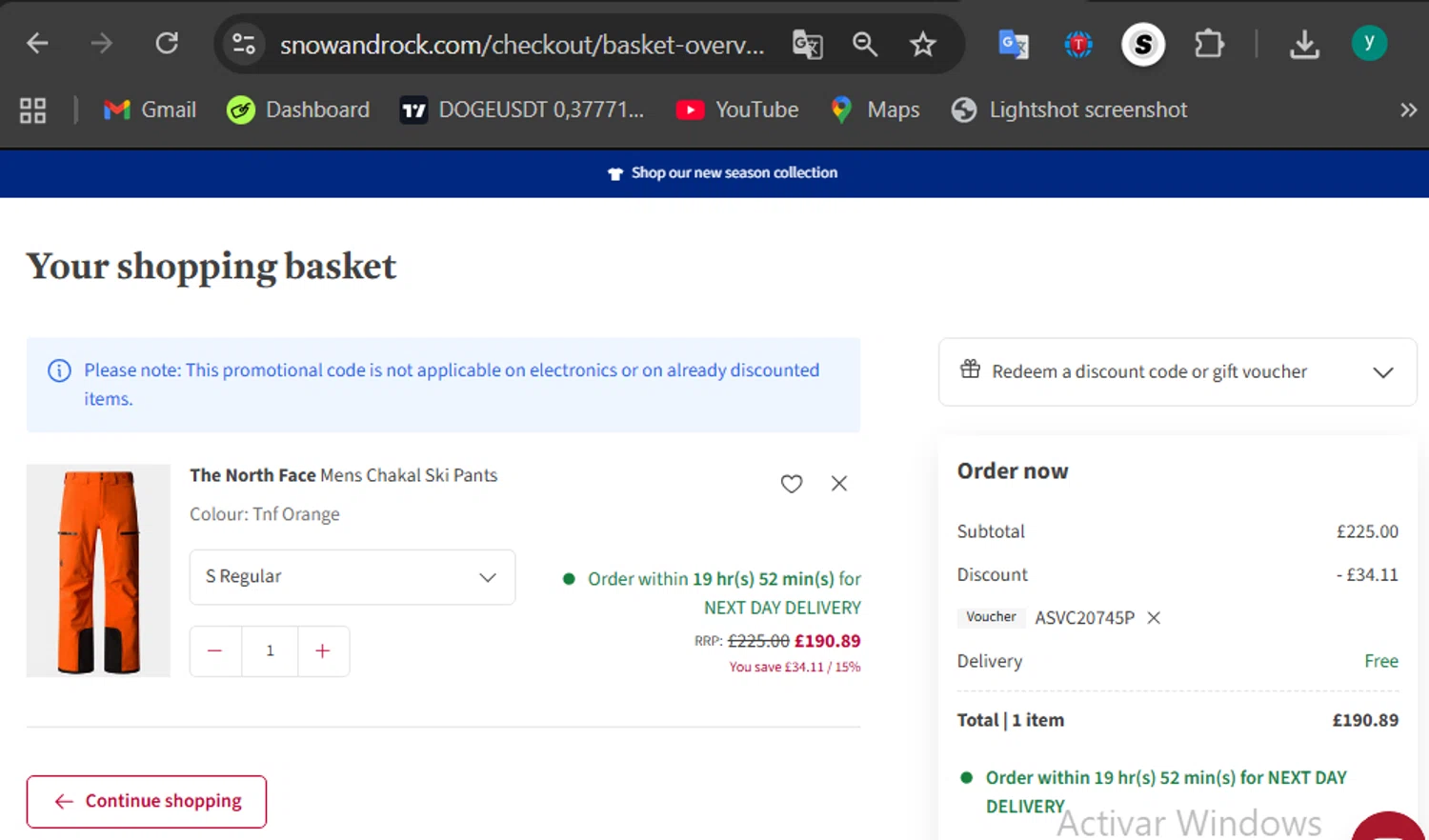Open the S Regular size dropdown
The image size is (1429, 840).
point(352,577)
